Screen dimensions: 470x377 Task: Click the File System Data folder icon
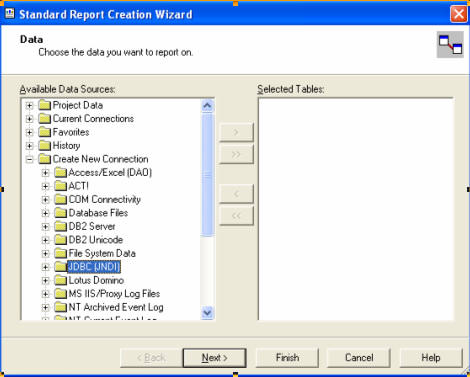[60, 253]
